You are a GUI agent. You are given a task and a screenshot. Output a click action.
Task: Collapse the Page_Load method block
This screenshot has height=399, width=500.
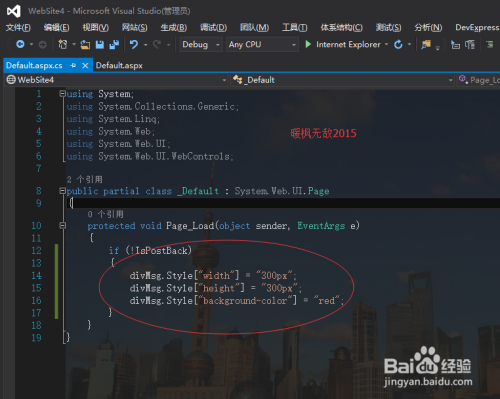tap(62, 226)
